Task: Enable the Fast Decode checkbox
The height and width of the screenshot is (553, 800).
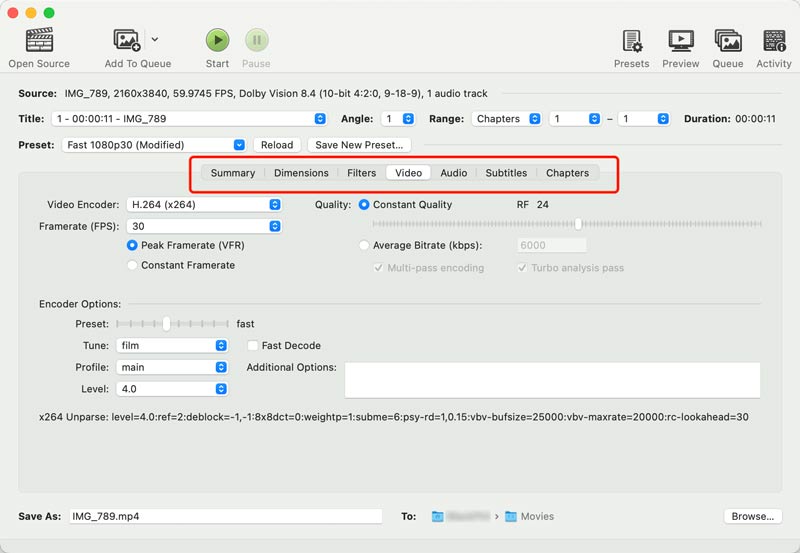Action: coord(254,346)
